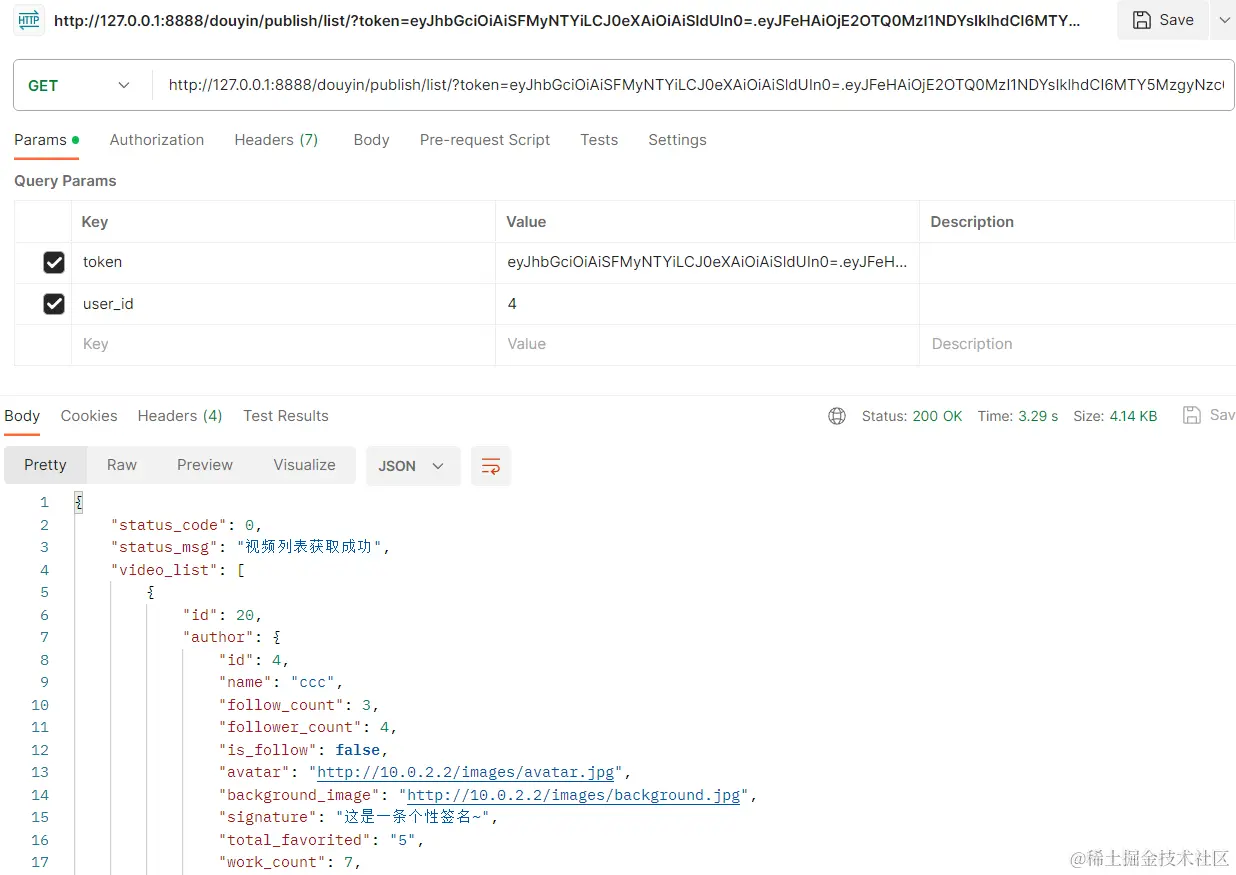The width and height of the screenshot is (1236, 875).
Task: Uncheck the user_id parameter checkbox
Action: (54, 303)
